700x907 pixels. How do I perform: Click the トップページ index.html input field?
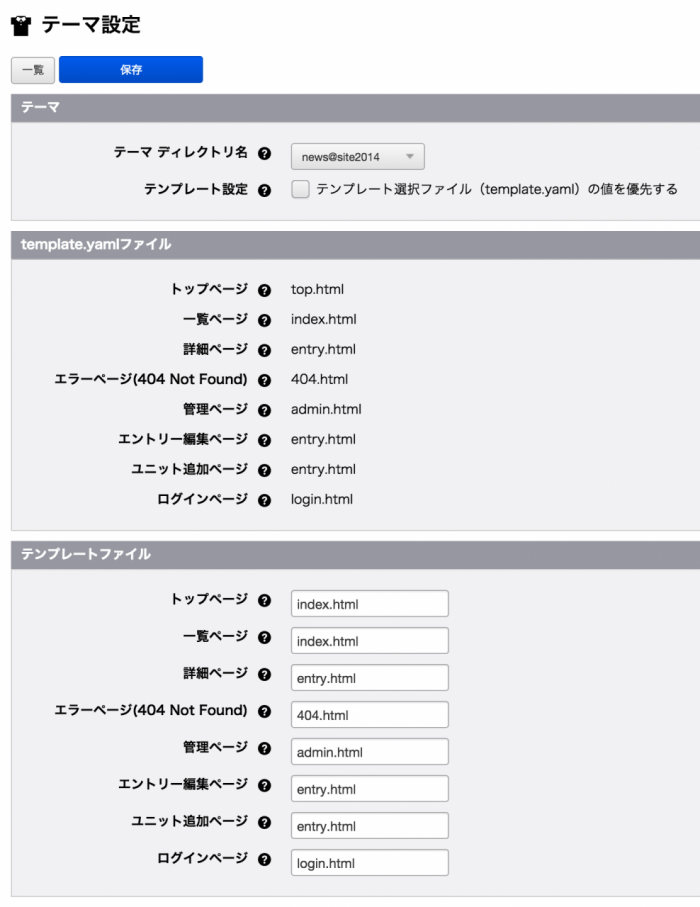pos(370,604)
